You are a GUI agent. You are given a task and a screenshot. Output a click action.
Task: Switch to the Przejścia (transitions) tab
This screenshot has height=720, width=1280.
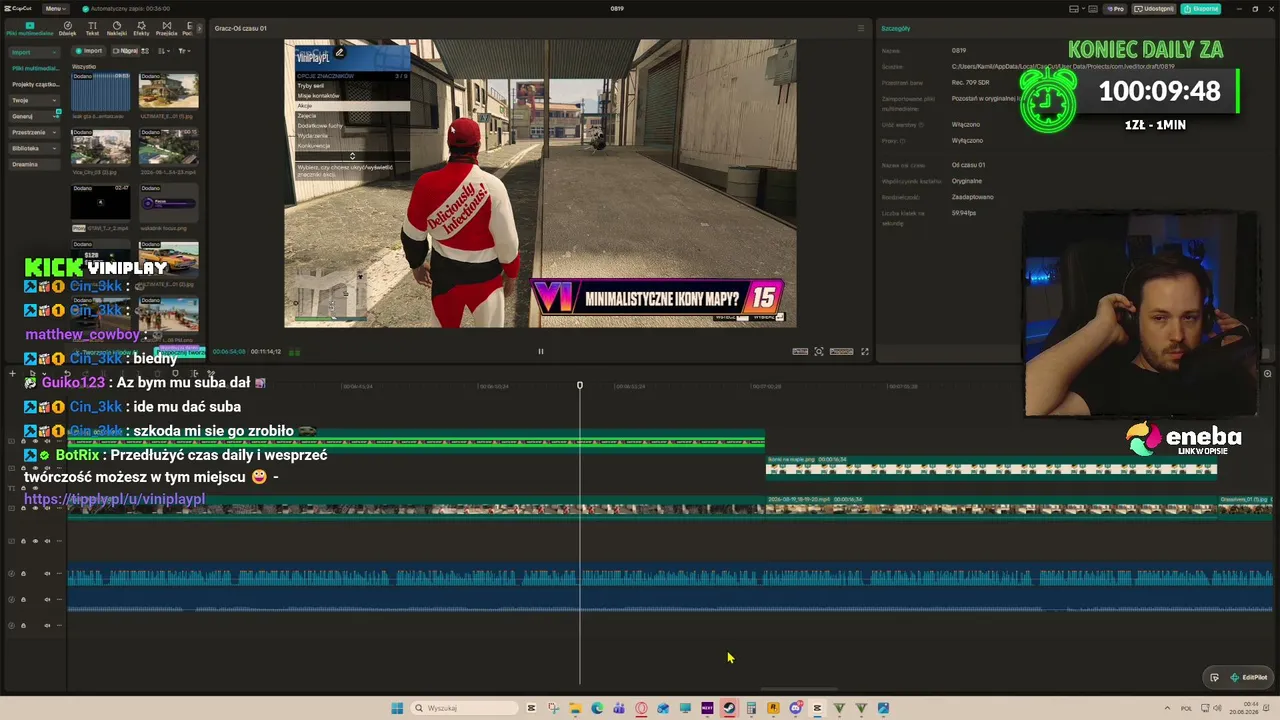point(166,28)
